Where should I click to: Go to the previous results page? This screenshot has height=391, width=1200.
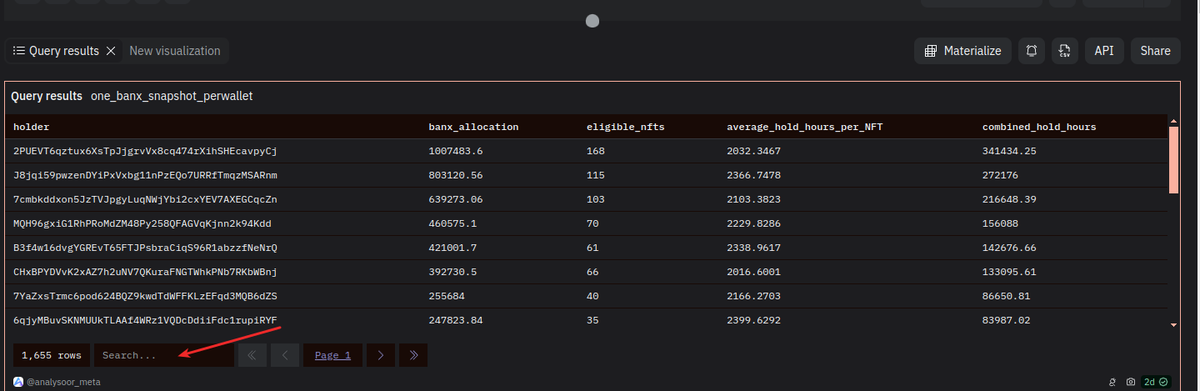[285, 355]
